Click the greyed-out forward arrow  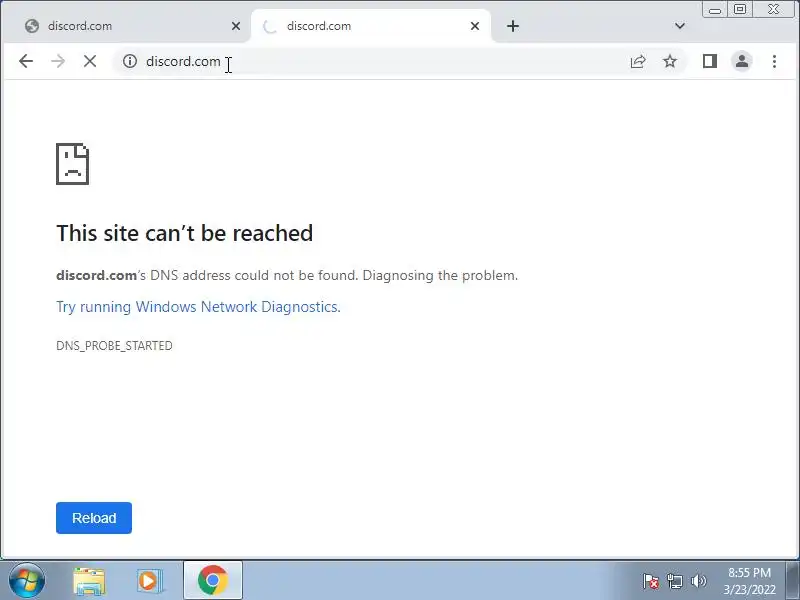pyautogui.click(x=58, y=61)
